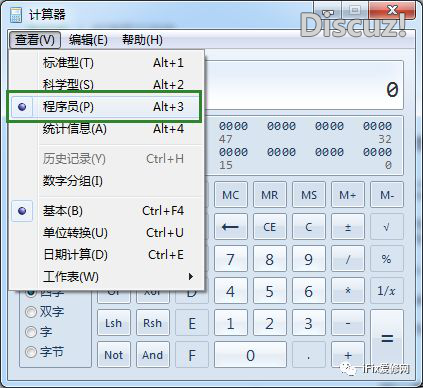
Task: Click the hex F key
Action: coord(192,355)
